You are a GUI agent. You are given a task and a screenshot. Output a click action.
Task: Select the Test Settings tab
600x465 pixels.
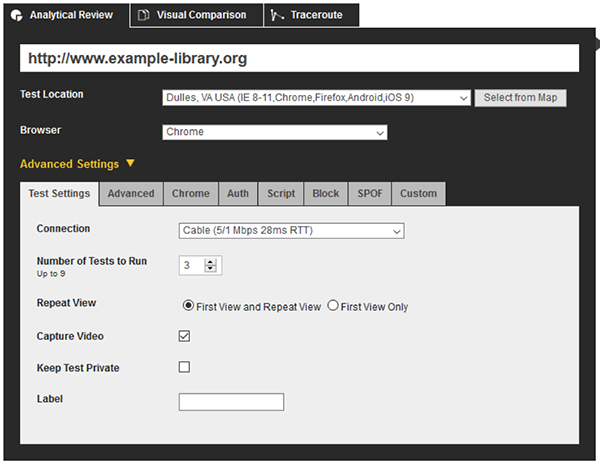(59, 194)
